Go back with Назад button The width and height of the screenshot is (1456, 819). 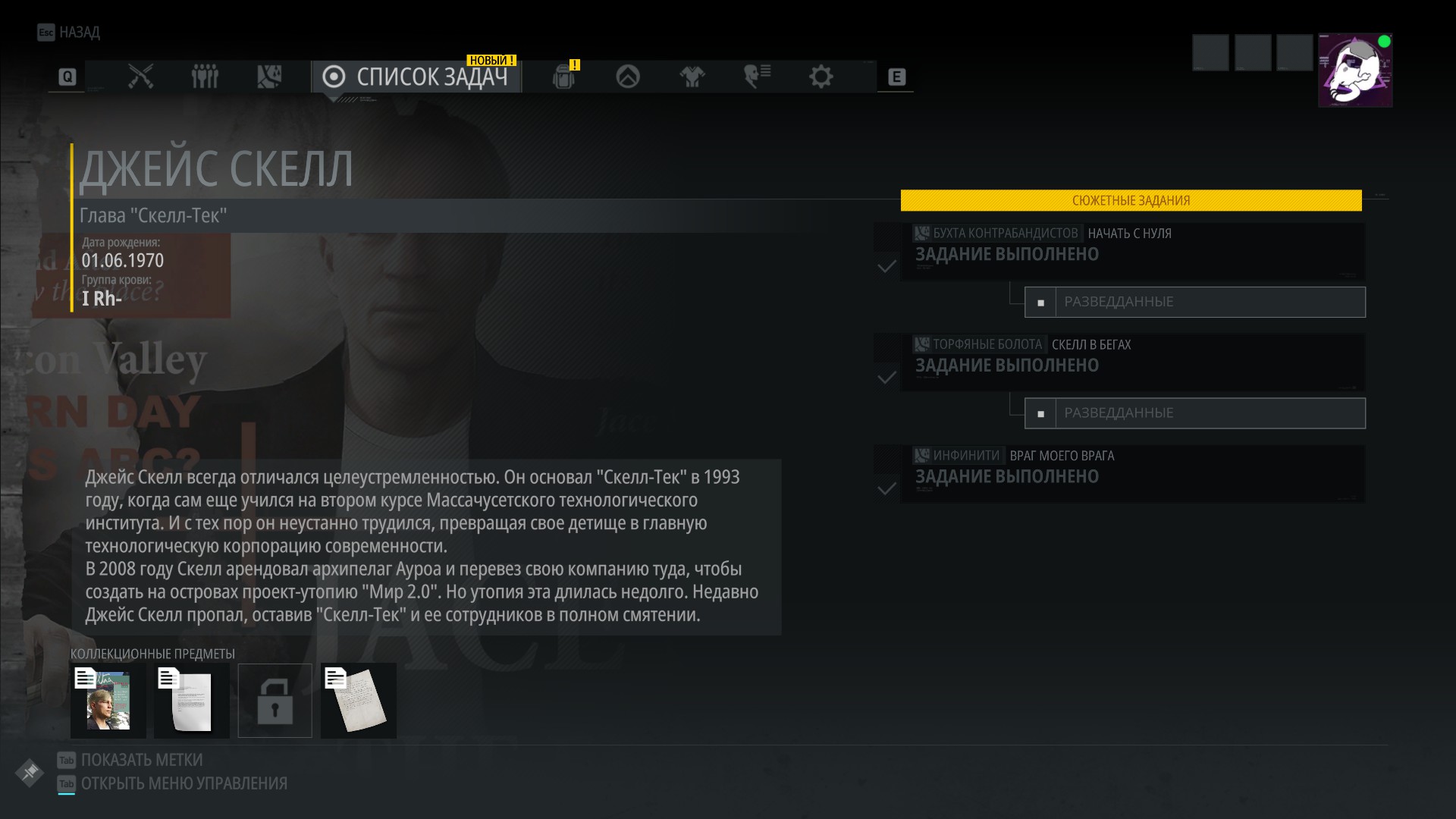click(69, 33)
